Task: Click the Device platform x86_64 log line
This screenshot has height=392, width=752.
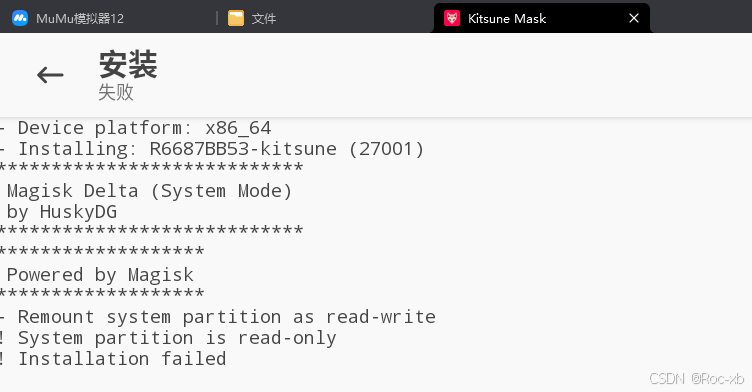Action: tap(136, 128)
